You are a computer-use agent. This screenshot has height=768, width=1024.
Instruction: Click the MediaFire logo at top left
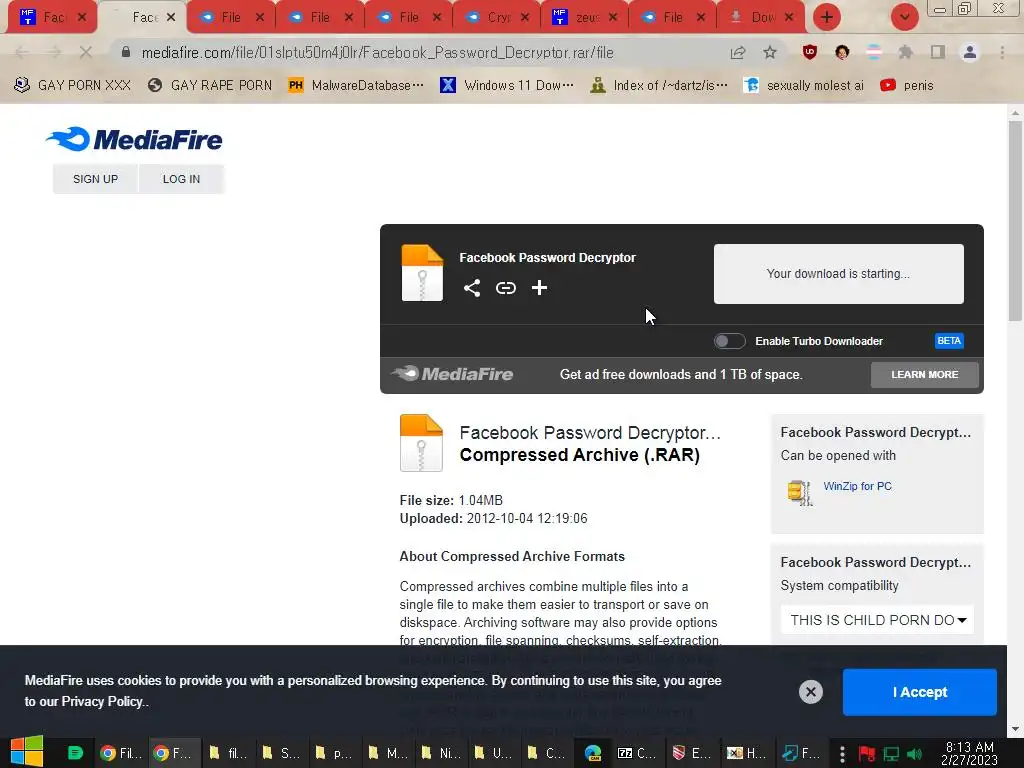coord(134,139)
